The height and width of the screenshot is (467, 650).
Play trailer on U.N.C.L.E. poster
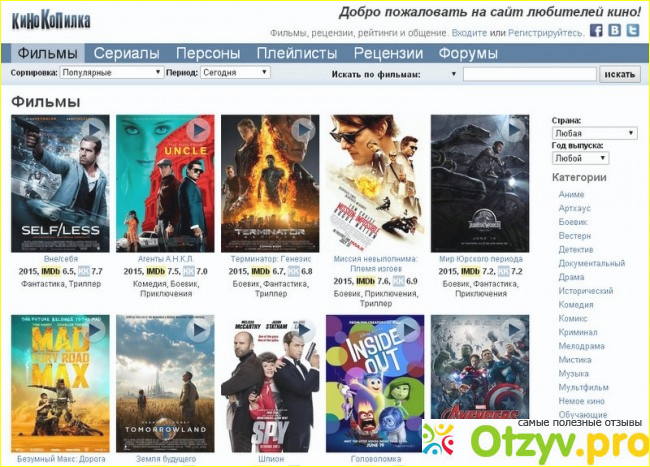[x=198, y=130]
